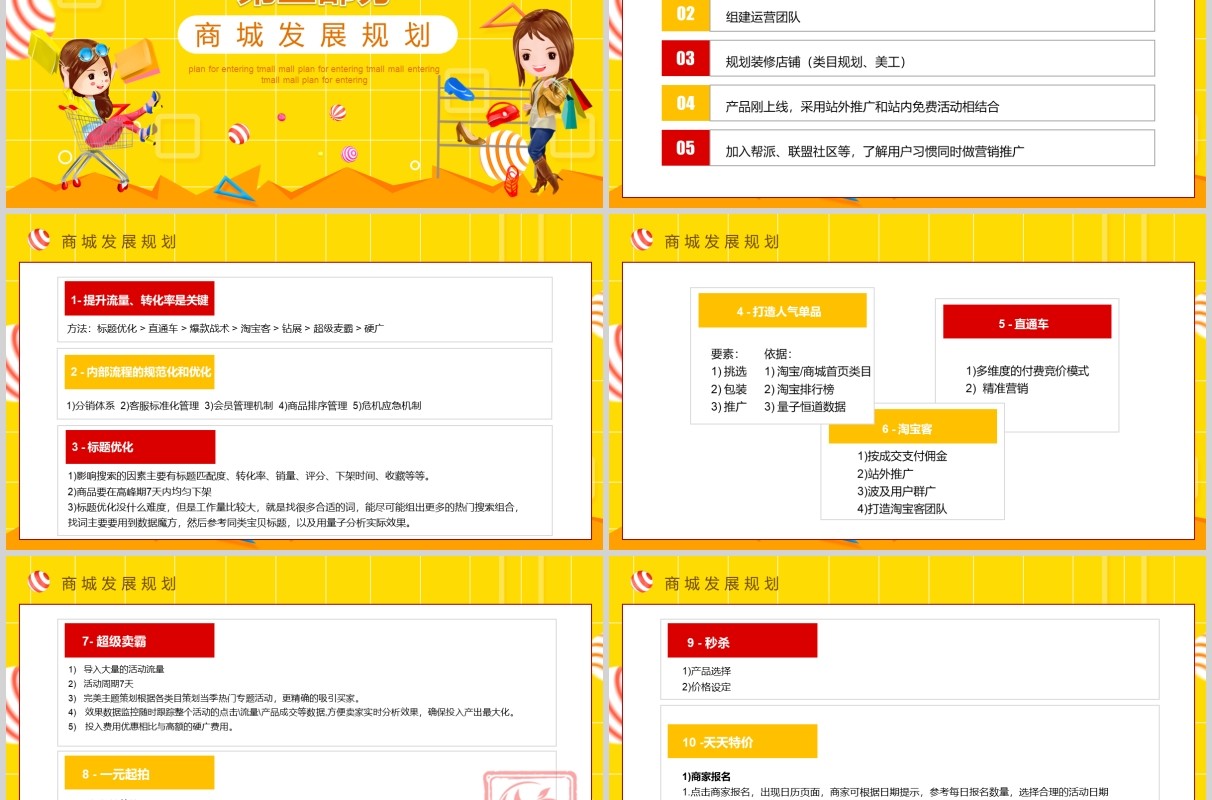Select the text '1) 挑选'
This screenshot has height=800, width=1212.
point(729,371)
